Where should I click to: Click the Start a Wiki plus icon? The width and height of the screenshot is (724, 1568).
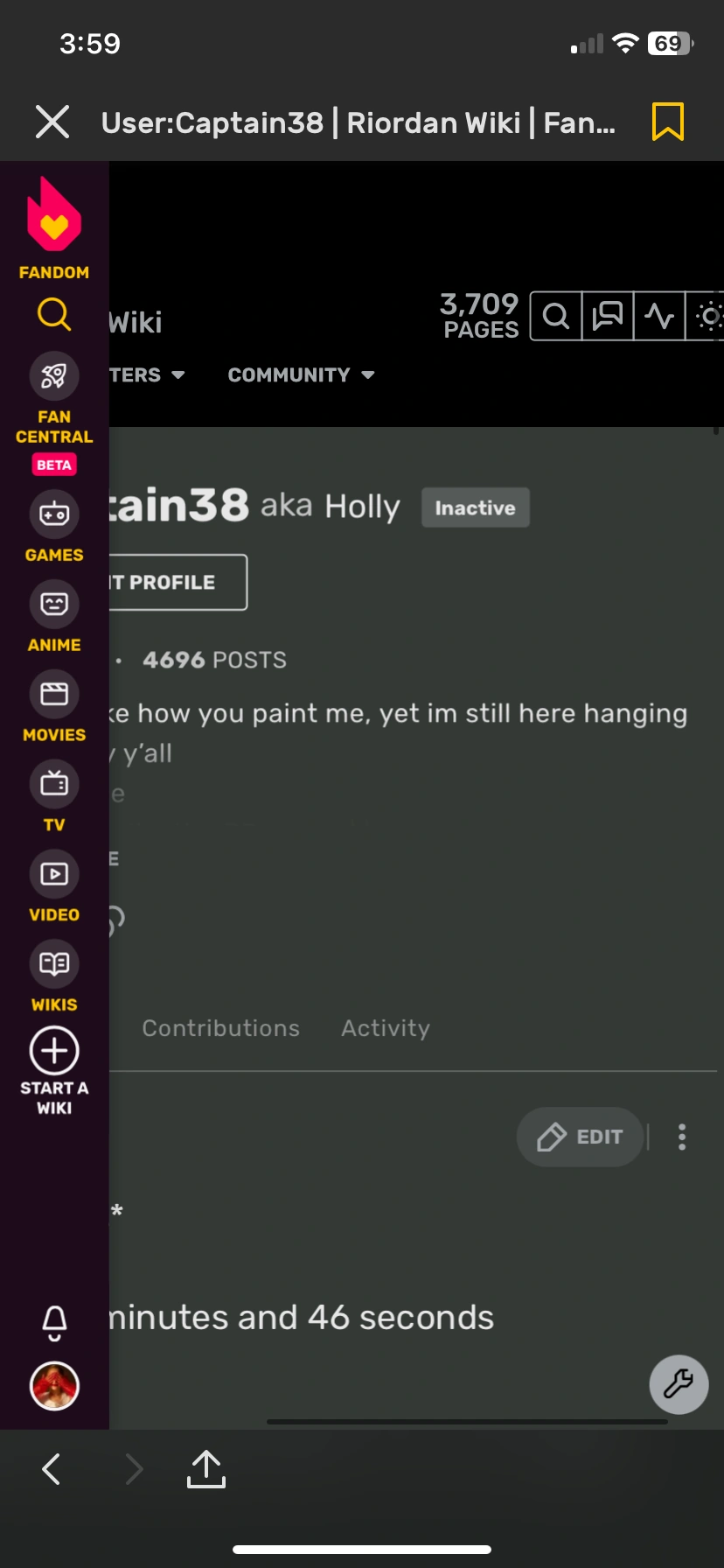tap(54, 1050)
